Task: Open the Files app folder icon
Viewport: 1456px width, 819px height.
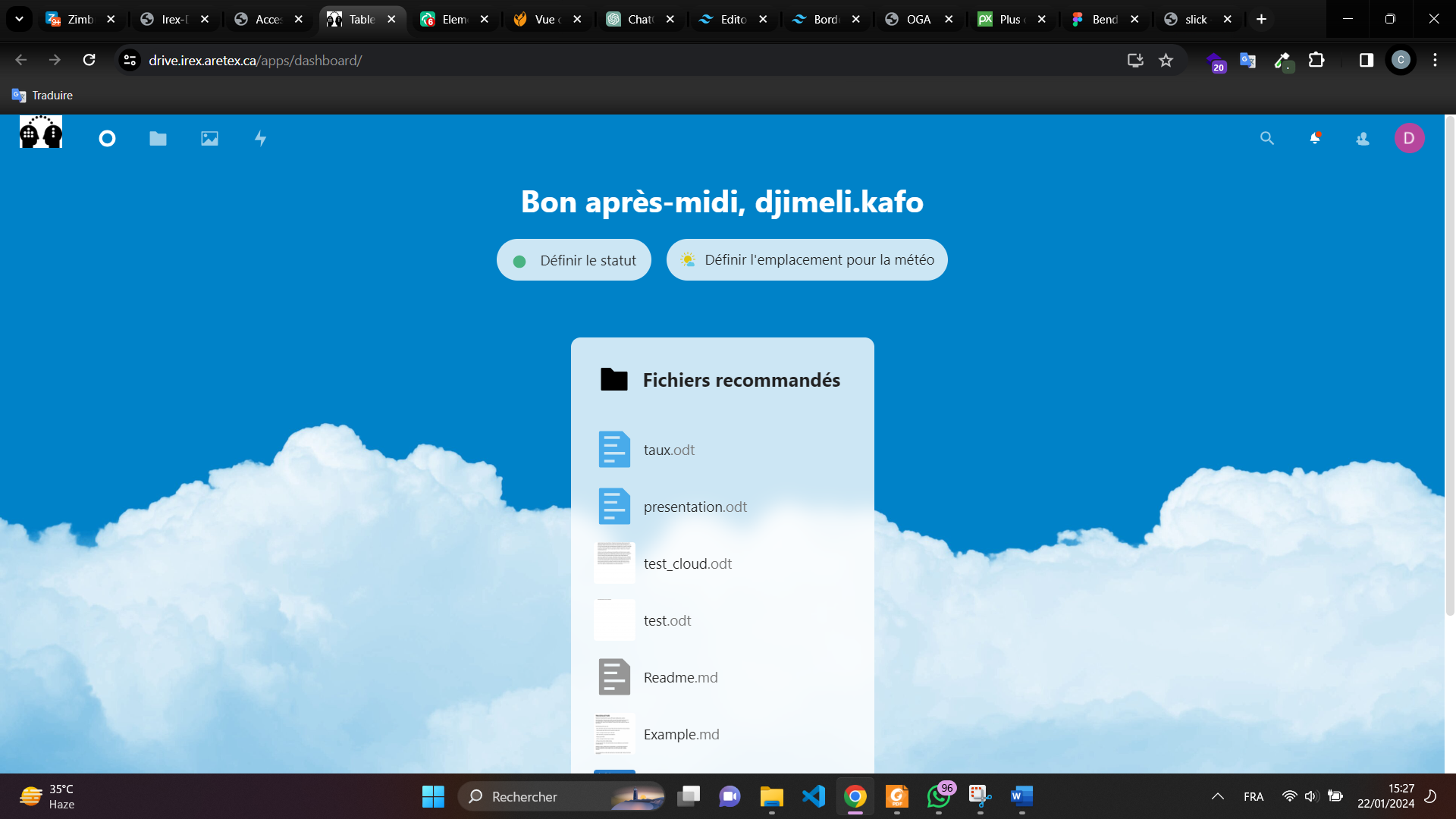Action: 158,138
